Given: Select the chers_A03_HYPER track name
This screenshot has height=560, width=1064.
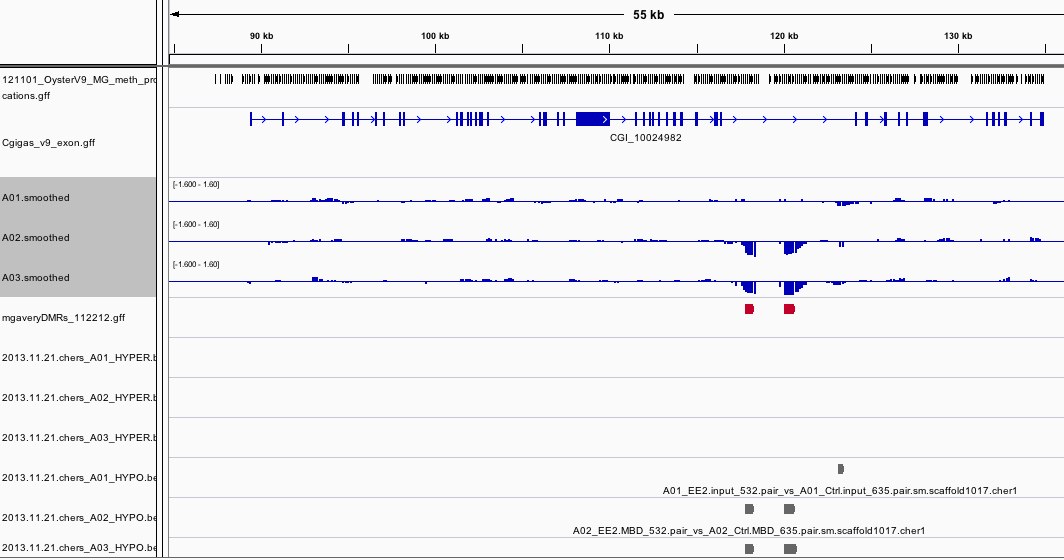Looking at the screenshot, I should click(x=79, y=438).
